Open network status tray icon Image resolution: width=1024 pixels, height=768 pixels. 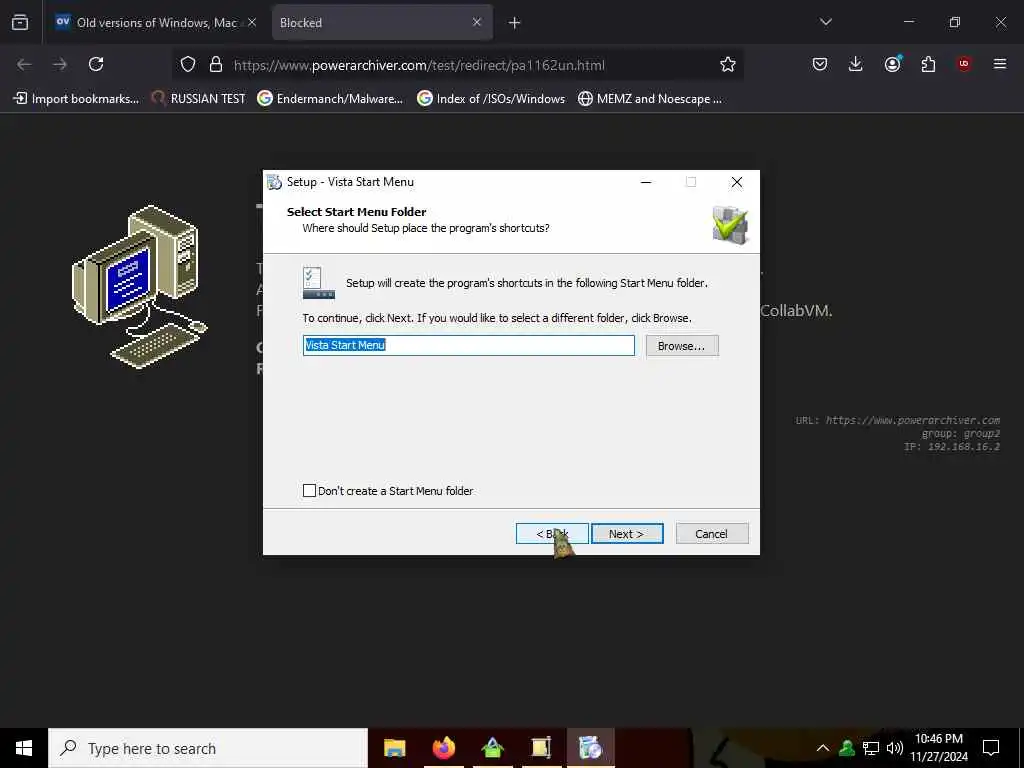coord(871,748)
